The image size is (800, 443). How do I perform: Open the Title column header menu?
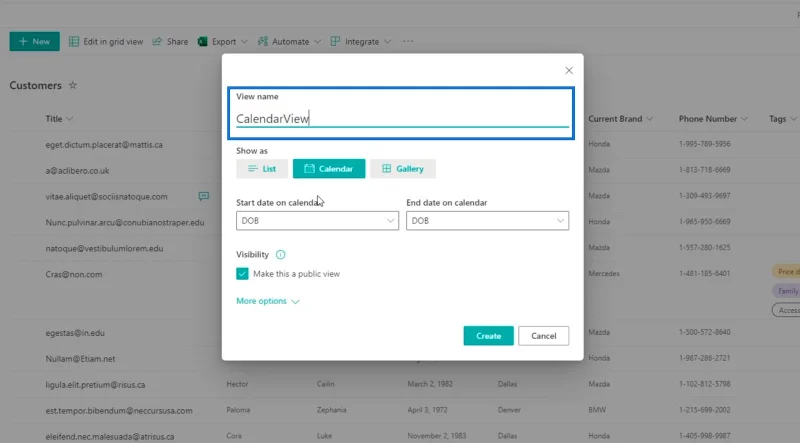click(x=59, y=118)
